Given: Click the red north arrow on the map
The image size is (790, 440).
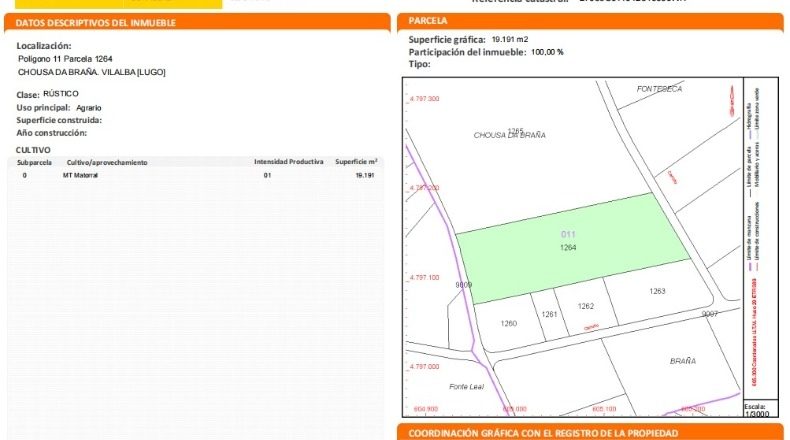Looking at the screenshot, I should [732, 101].
